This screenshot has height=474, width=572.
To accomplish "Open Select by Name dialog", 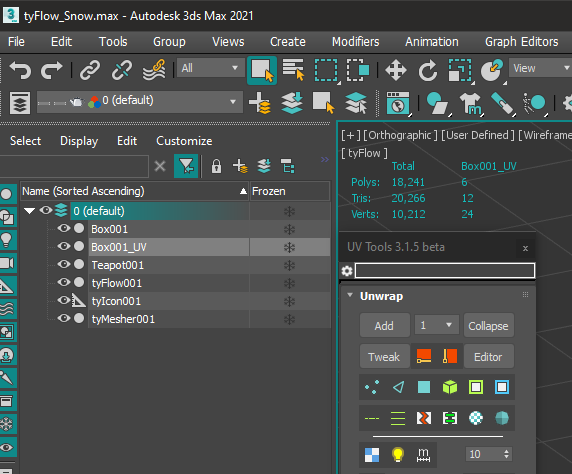I will 293,69.
